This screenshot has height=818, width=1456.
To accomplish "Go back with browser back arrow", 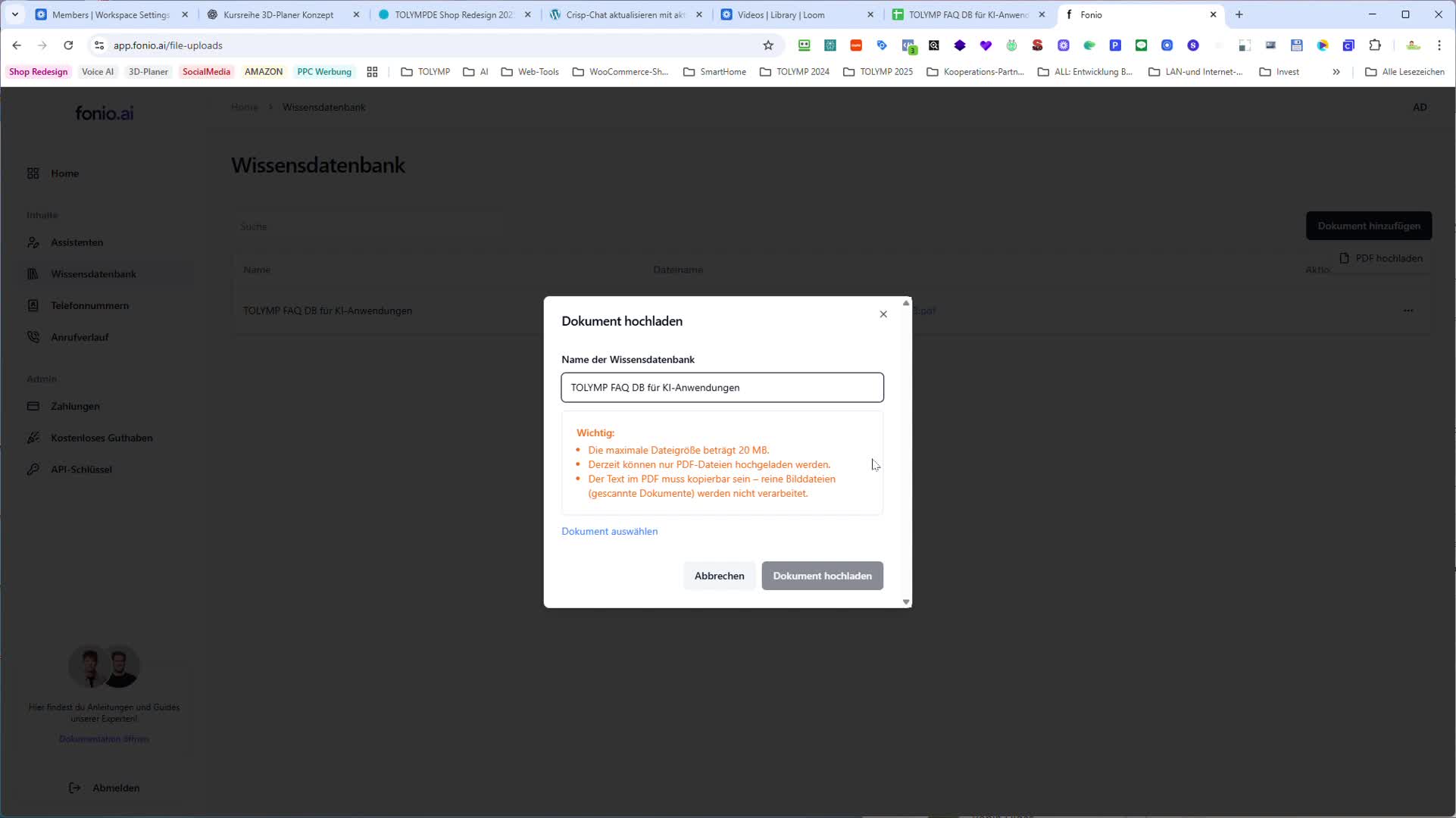I will (17, 45).
